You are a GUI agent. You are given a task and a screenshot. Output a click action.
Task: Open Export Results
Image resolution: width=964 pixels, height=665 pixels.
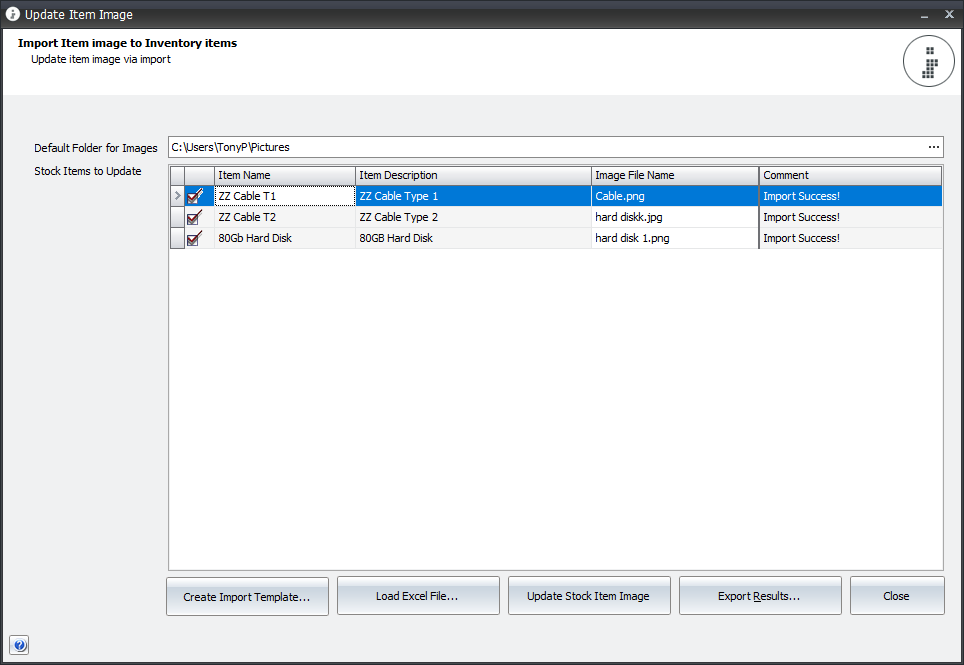coord(760,596)
